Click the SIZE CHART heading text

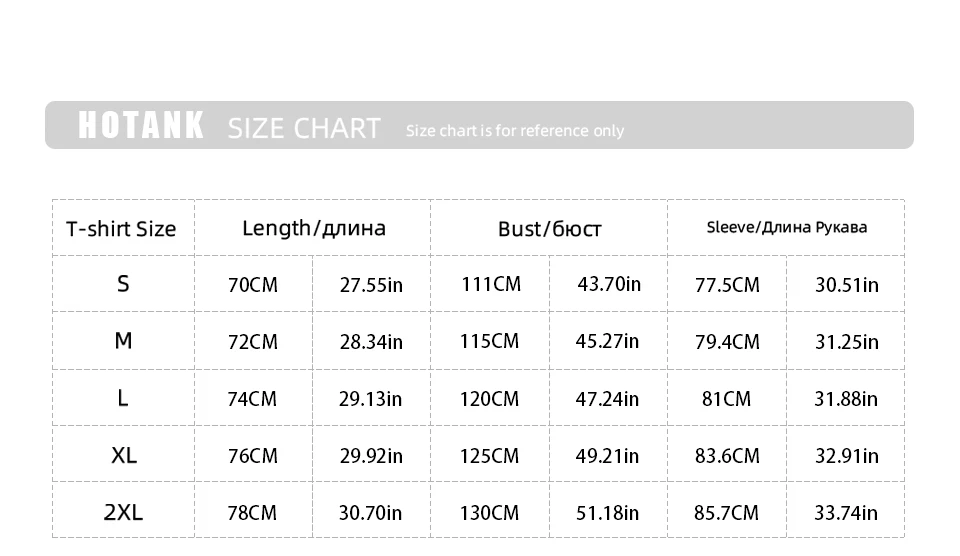click(x=304, y=129)
